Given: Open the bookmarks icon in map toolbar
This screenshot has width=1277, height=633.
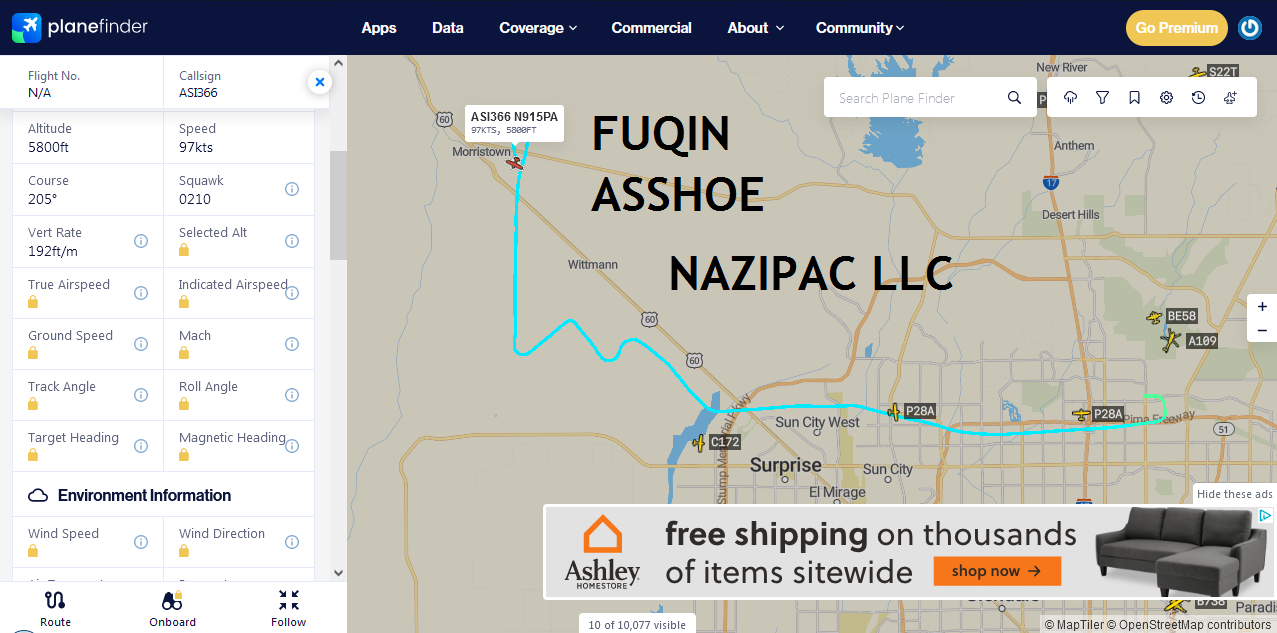Looking at the screenshot, I should click(x=1134, y=98).
